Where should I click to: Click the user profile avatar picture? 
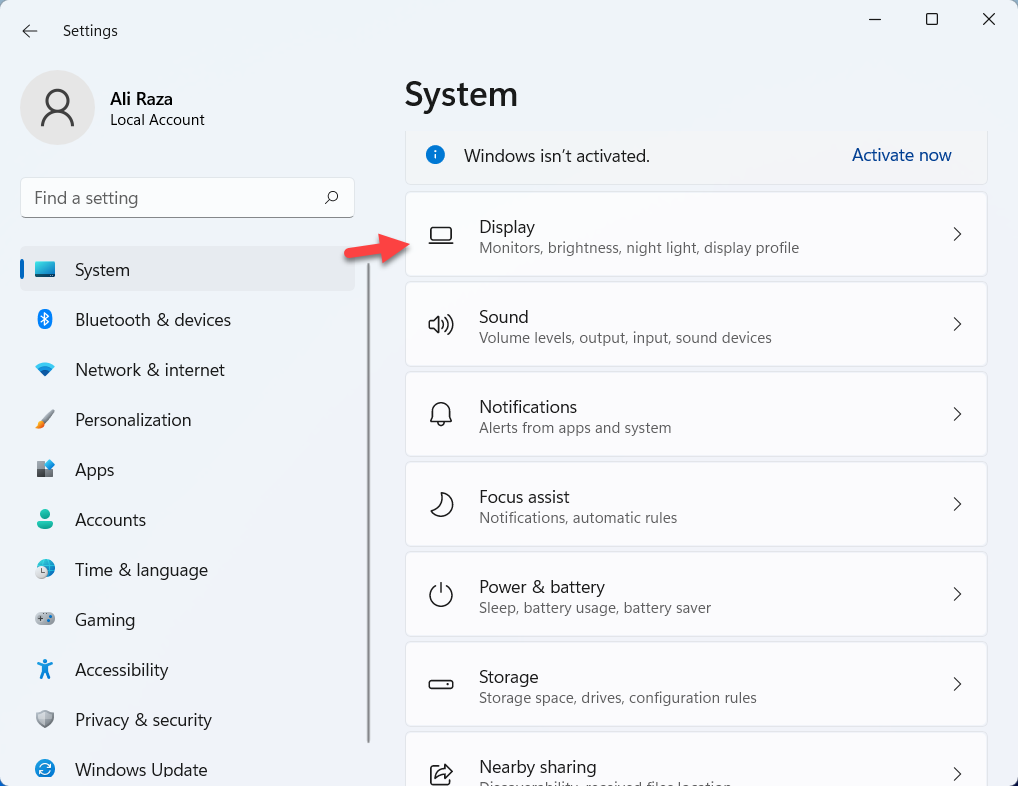click(58, 108)
